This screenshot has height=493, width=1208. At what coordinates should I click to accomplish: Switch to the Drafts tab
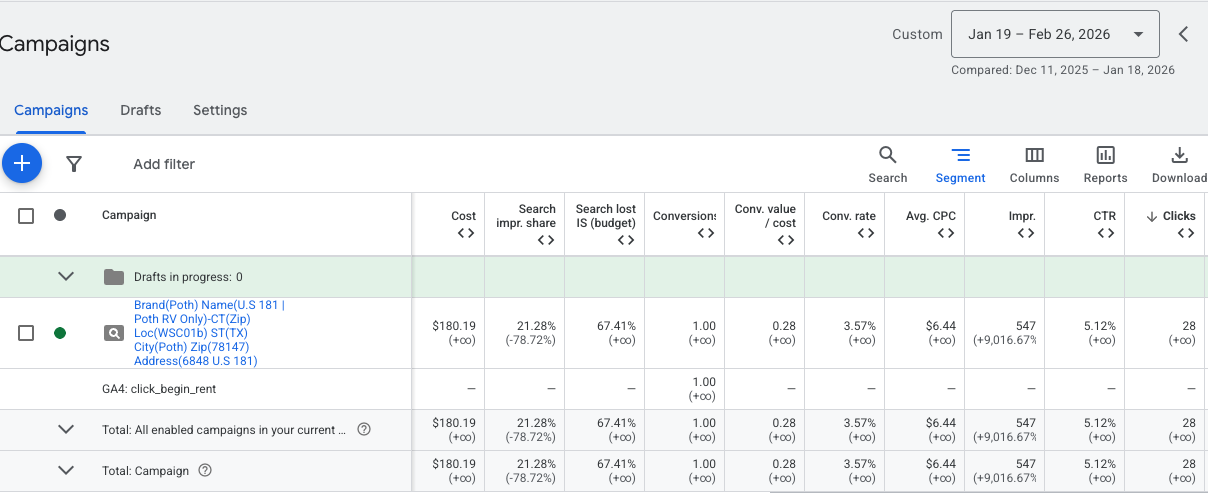coord(140,110)
